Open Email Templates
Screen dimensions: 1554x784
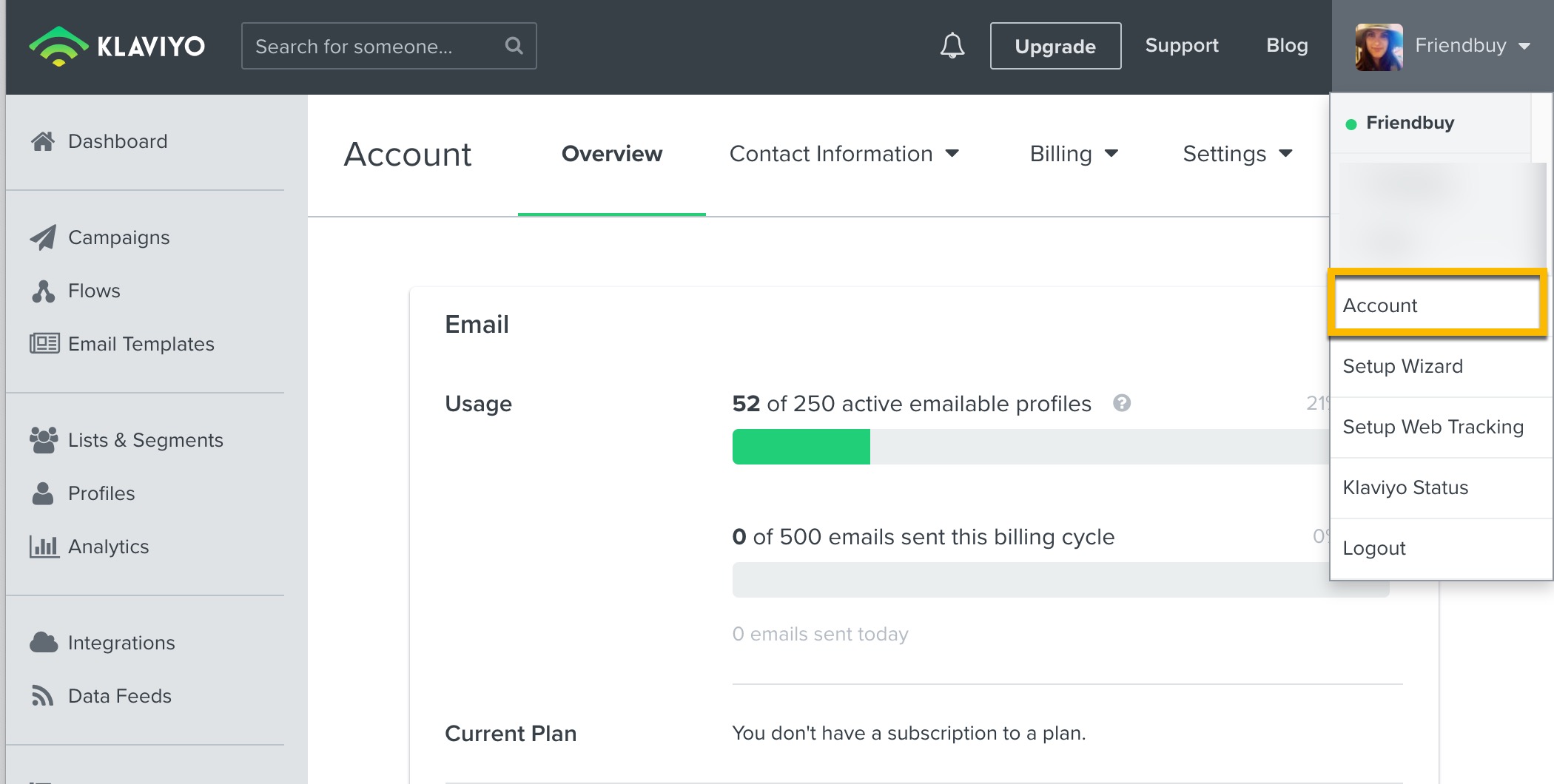coord(141,344)
